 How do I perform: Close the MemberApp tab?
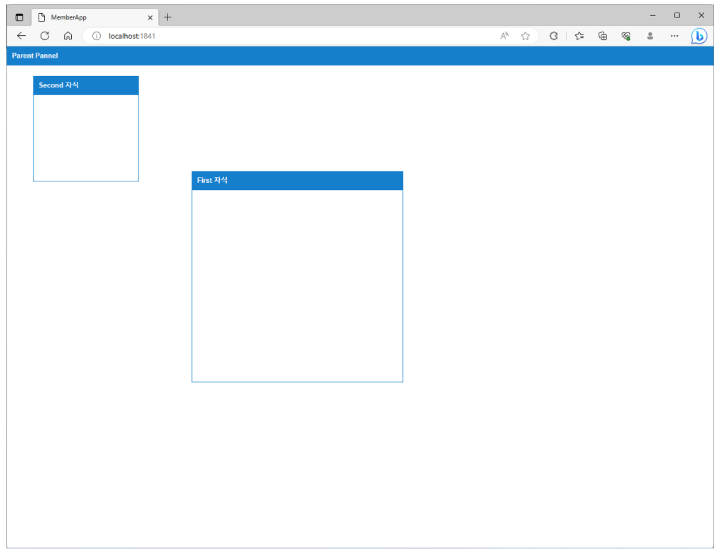pos(150,17)
